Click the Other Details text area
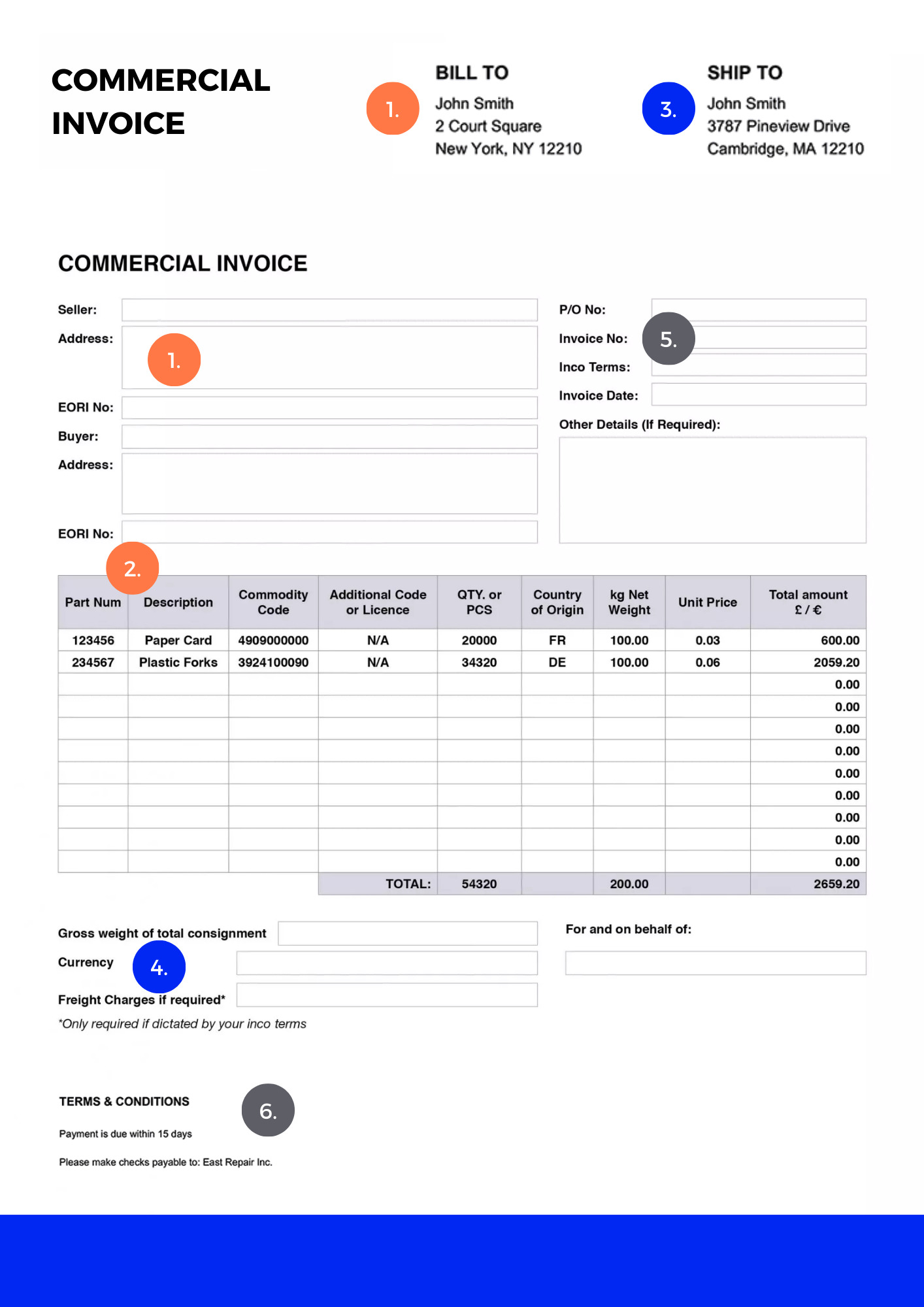The width and height of the screenshot is (924, 1307). tap(712, 490)
